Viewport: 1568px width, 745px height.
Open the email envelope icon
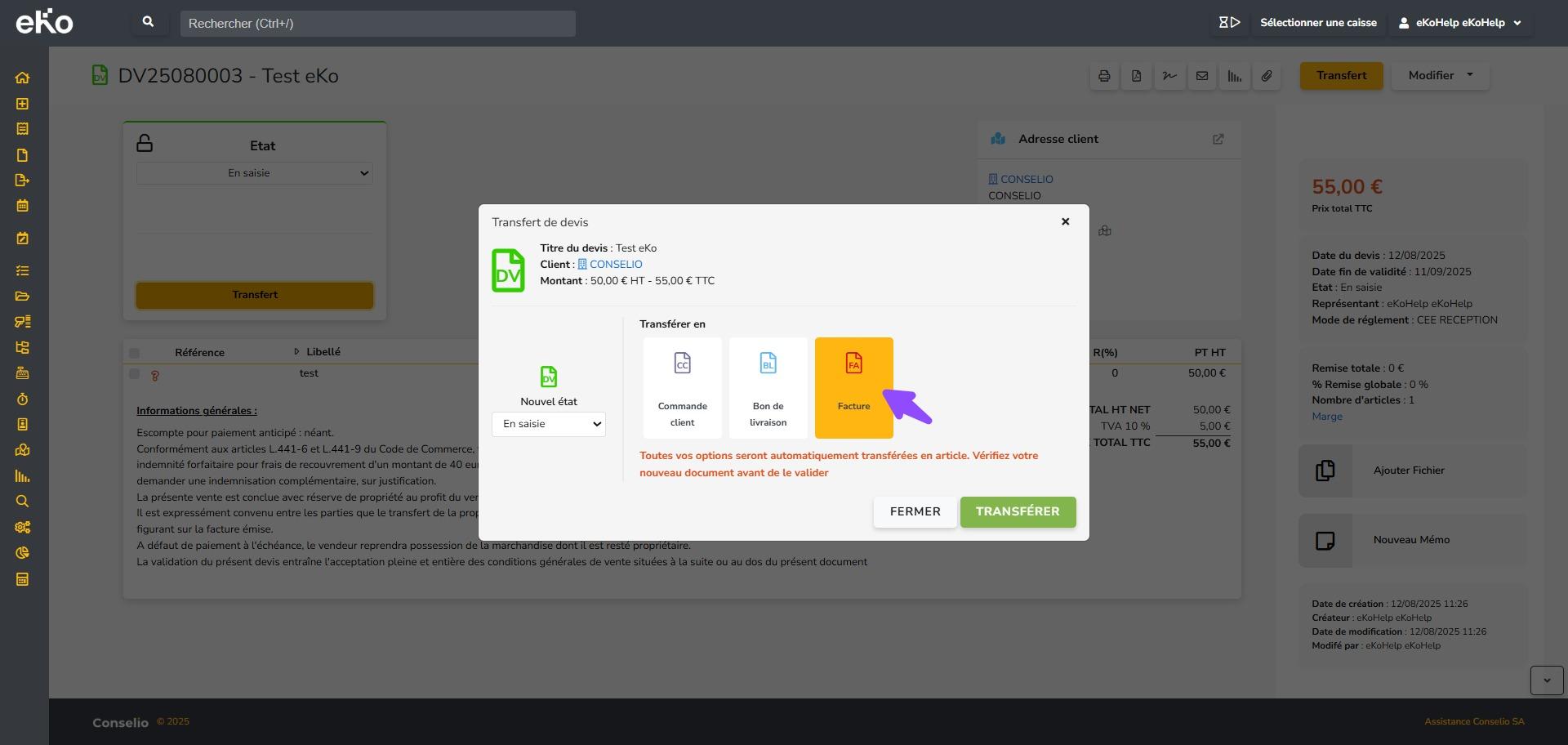tap(1202, 76)
